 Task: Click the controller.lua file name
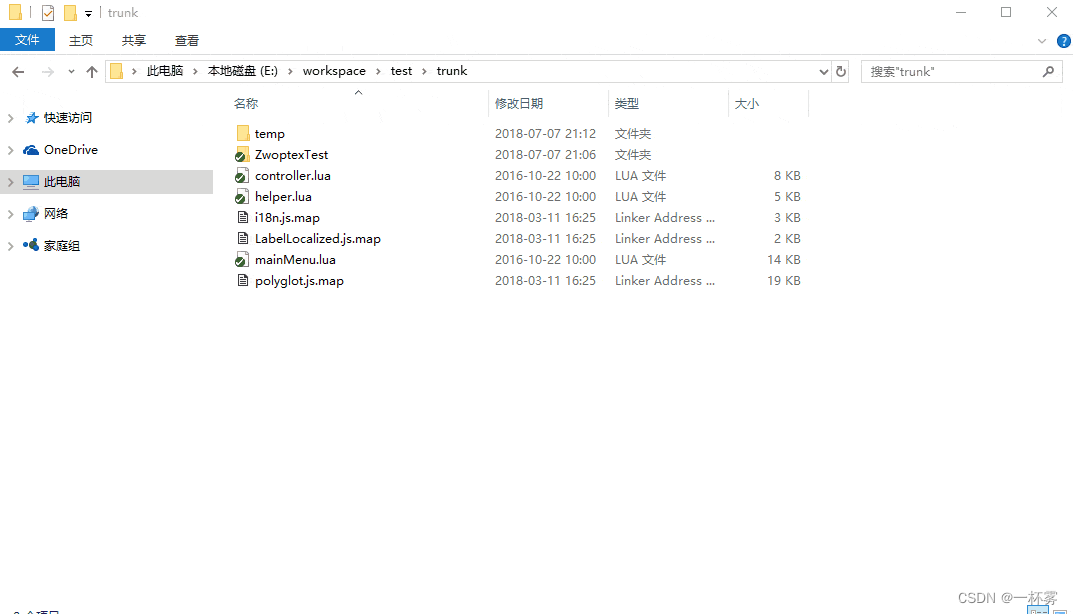click(293, 176)
